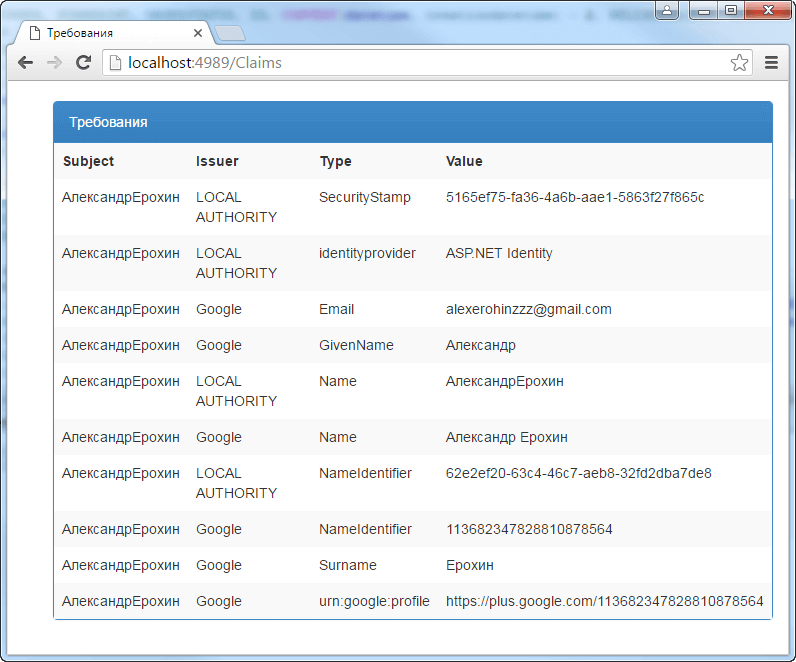Select the SecurityStamp type cell
Image resolution: width=796 pixels, height=662 pixels.
point(364,197)
